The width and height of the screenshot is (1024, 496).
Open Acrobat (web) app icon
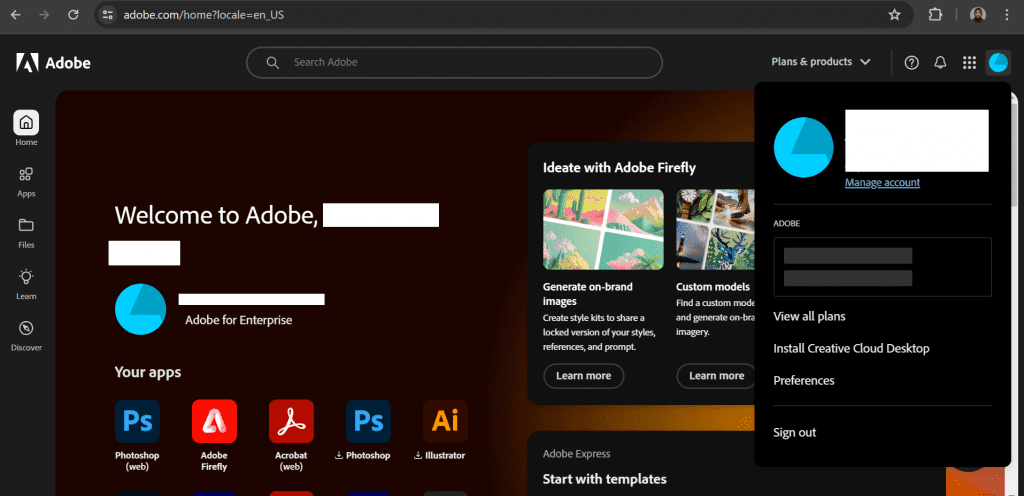(x=291, y=422)
